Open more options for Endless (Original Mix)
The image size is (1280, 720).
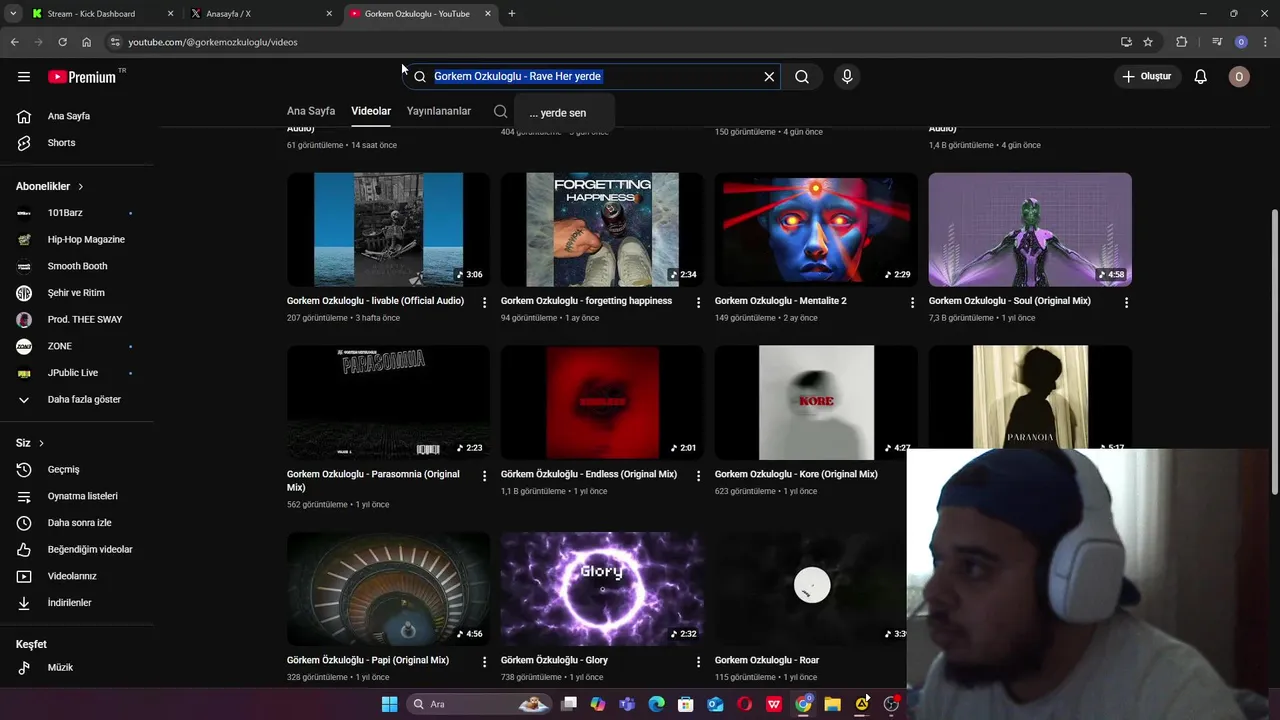tap(698, 476)
